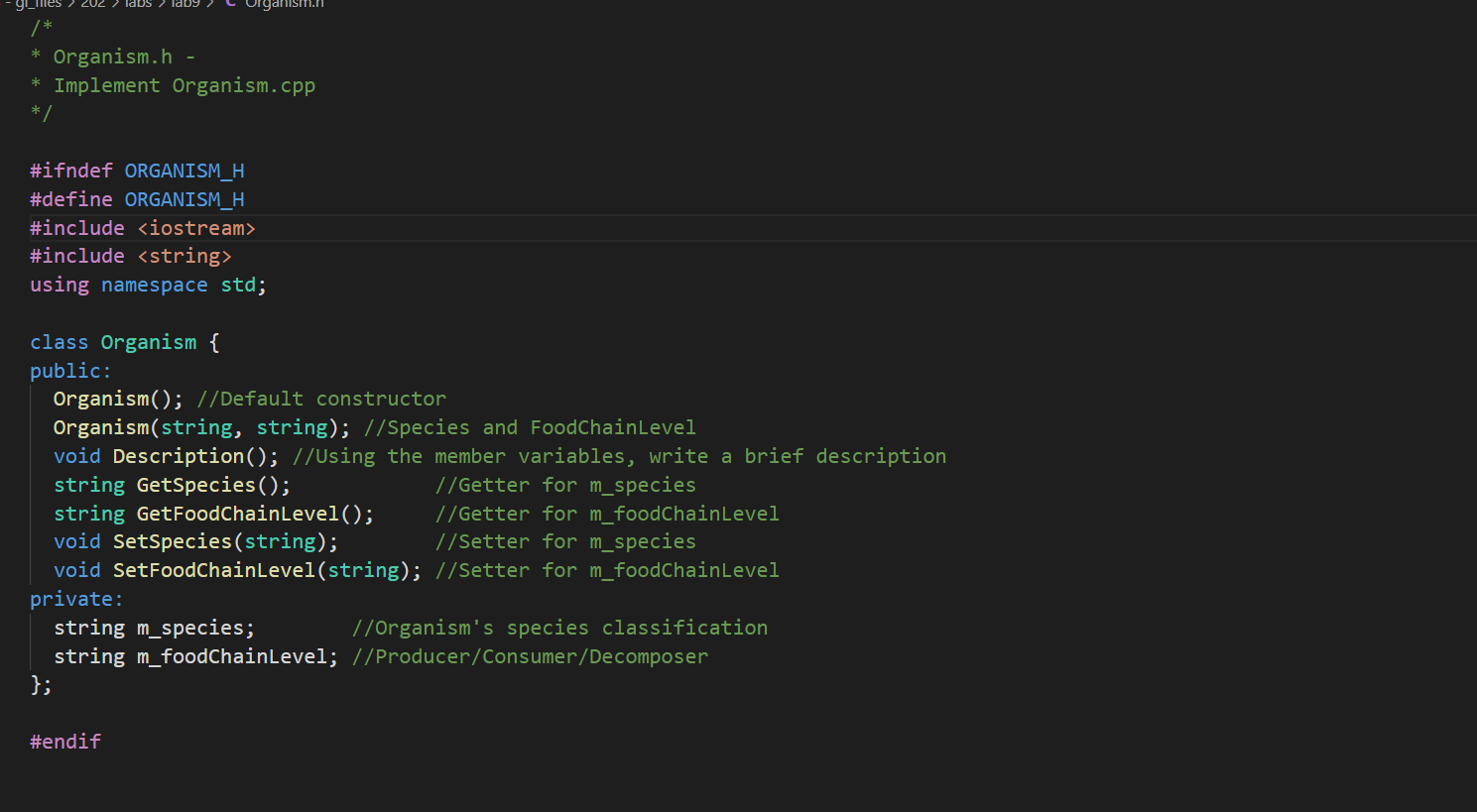Click the Organism class name
This screenshot has width=1477, height=812.
148,341
